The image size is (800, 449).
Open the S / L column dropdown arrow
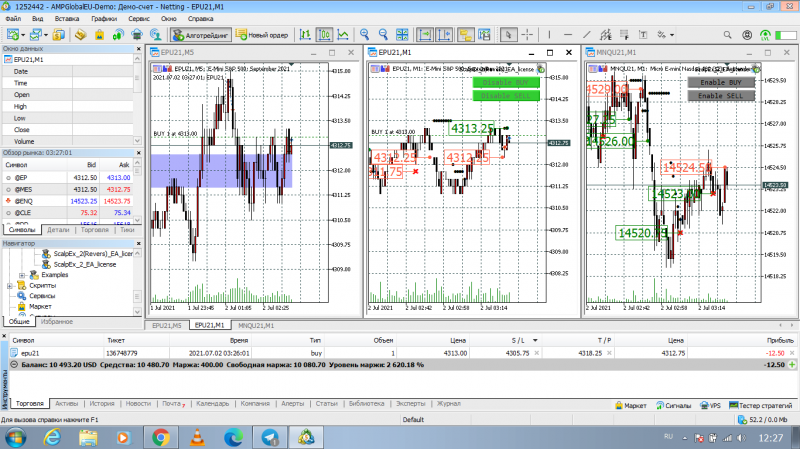coord(535,340)
